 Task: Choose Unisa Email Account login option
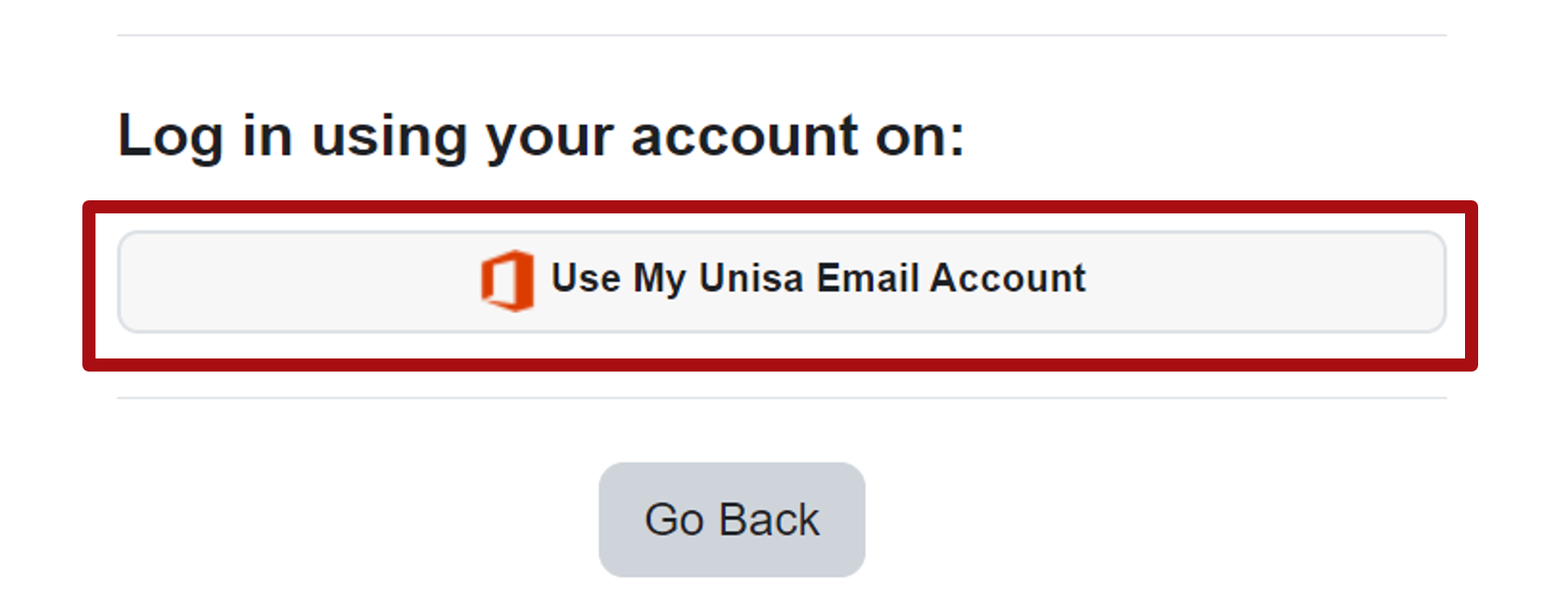782,282
